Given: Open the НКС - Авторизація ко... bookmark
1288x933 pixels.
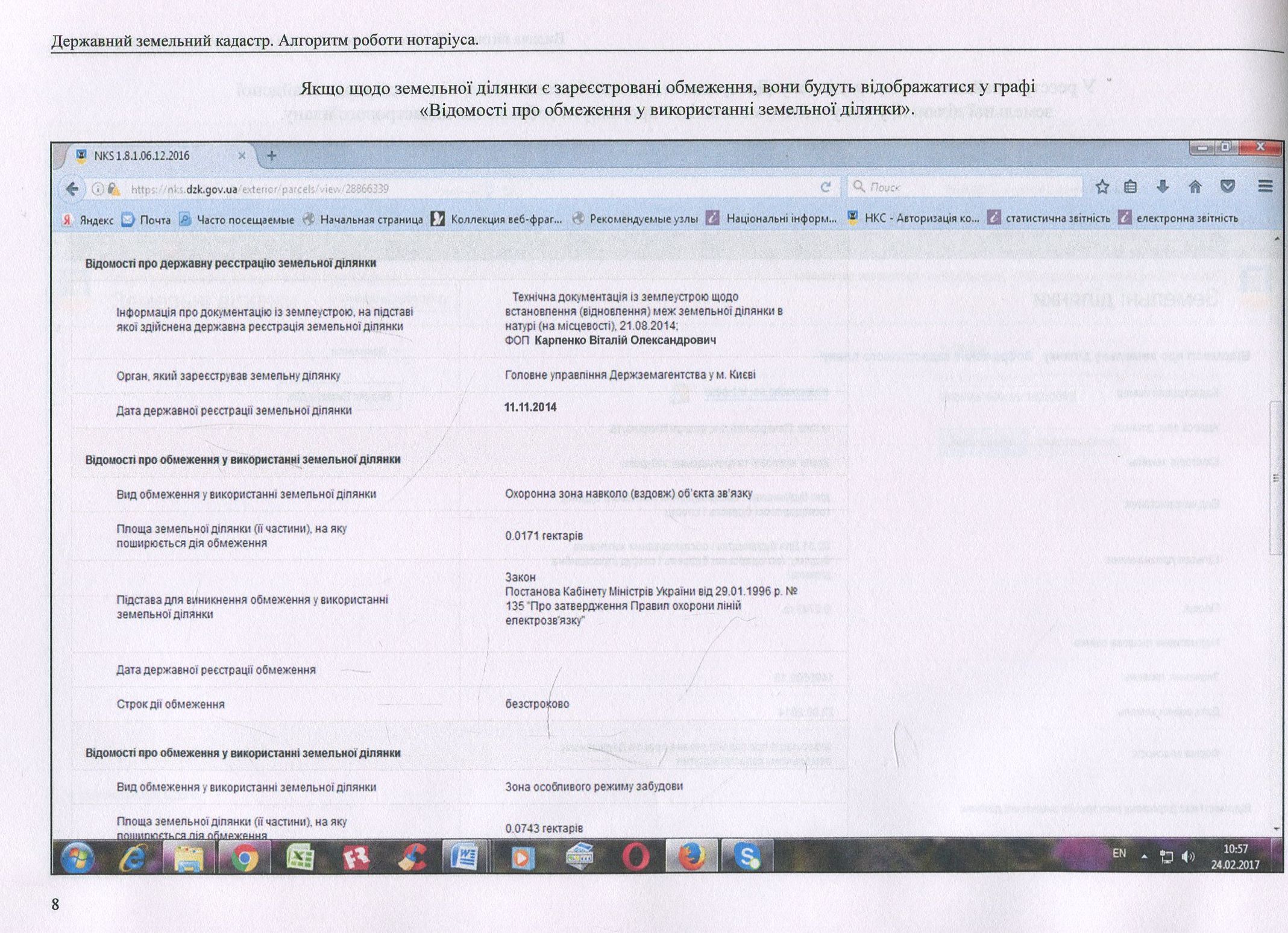Looking at the screenshot, I should click(913, 218).
